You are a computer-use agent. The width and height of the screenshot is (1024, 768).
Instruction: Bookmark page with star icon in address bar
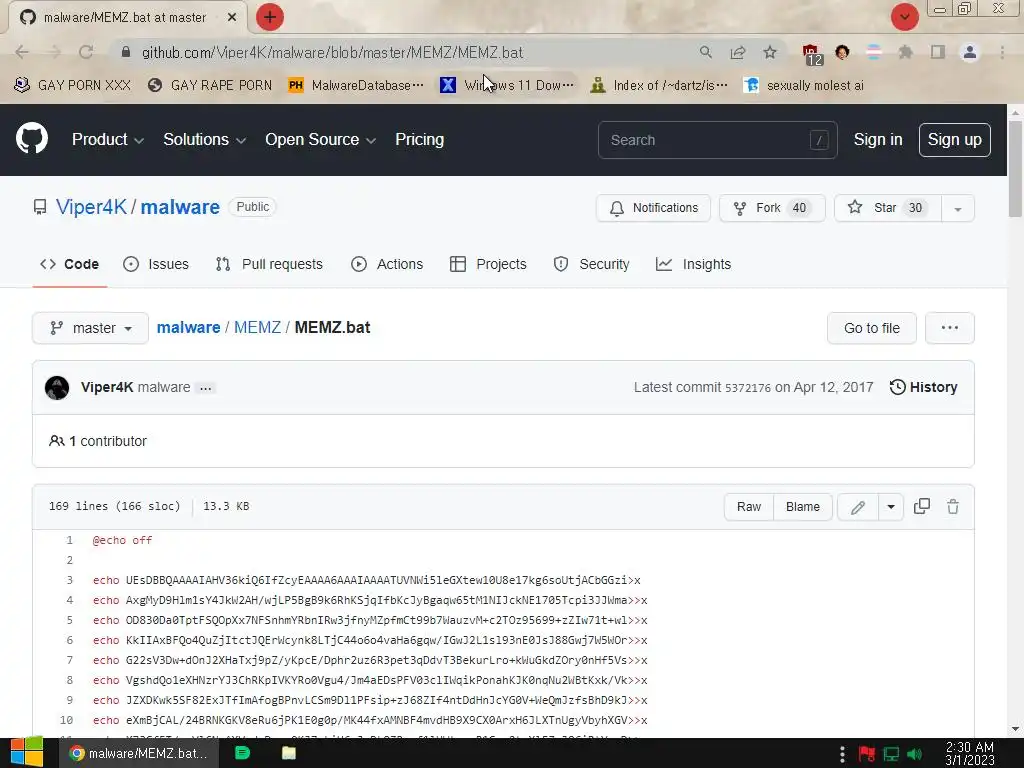tap(770, 52)
